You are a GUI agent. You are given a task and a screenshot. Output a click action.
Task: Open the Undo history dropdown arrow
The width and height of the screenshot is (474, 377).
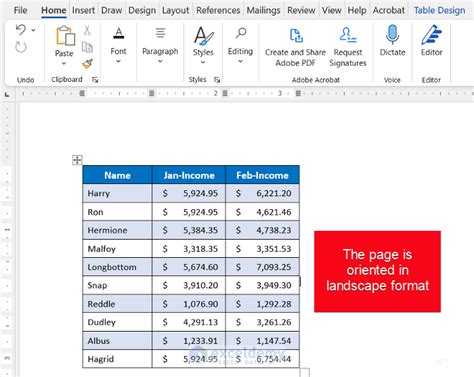(x=33, y=30)
